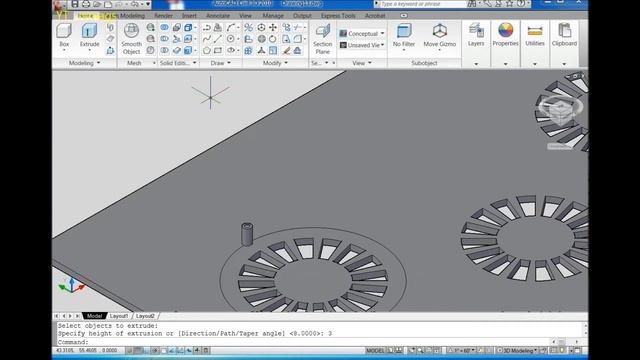Open the dropdown arrow under Move Gizmo
Screen dimensions: 640x360
[x=440, y=50]
